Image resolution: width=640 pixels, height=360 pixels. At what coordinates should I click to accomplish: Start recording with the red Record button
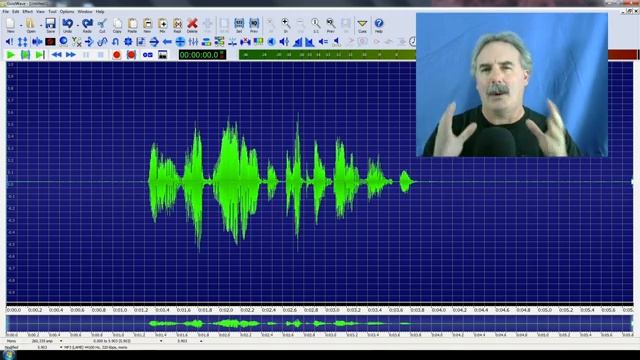coord(117,55)
